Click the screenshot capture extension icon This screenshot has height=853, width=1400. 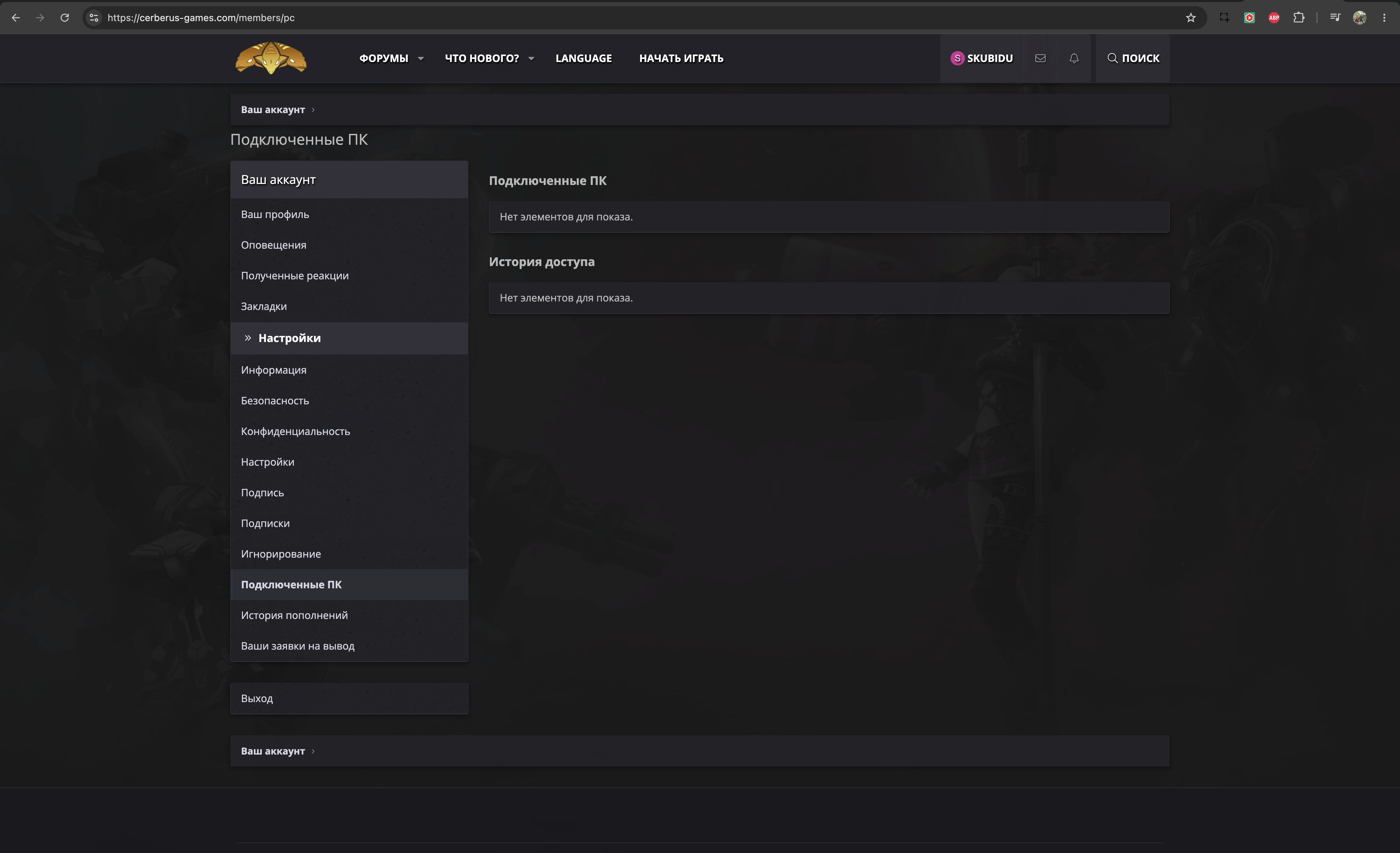(1224, 18)
